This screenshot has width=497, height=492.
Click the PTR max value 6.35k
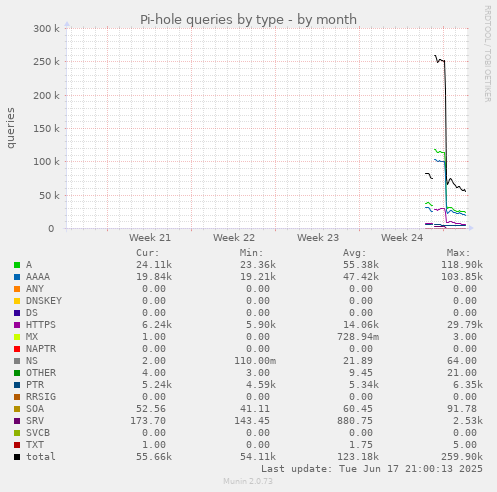468,385
